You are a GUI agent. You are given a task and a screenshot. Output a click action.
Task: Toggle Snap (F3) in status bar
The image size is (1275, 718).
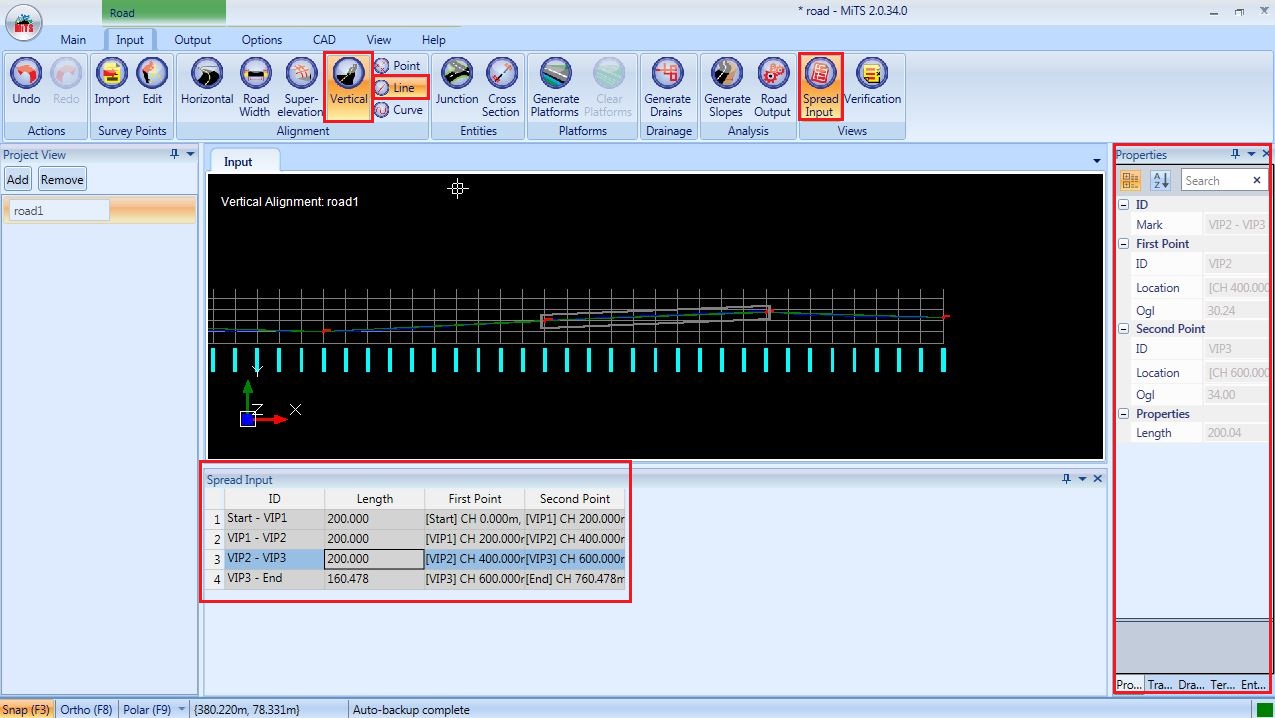pyautogui.click(x=26, y=710)
